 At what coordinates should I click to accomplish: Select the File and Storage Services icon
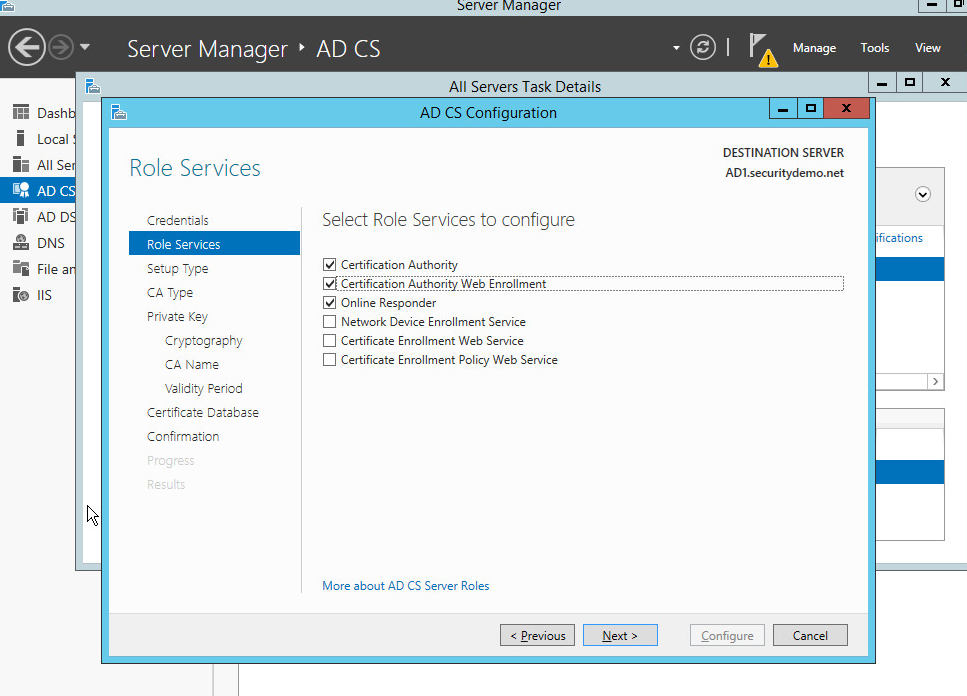pos(21,268)
